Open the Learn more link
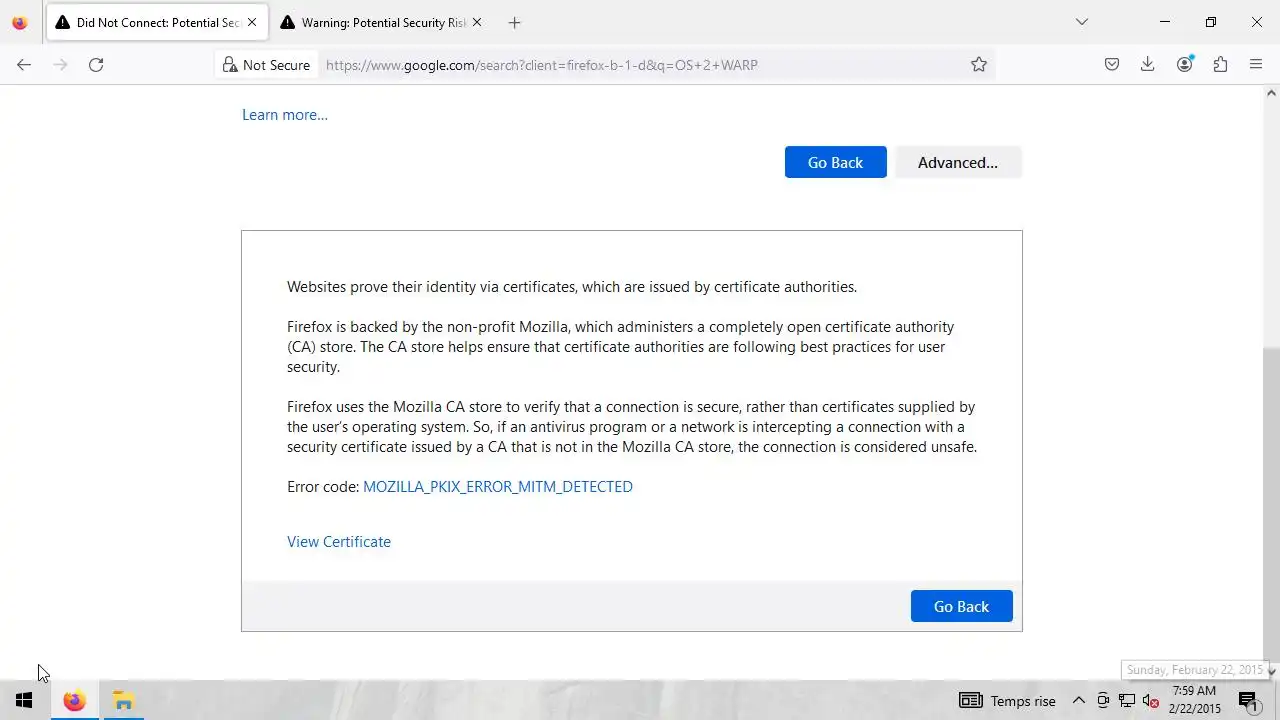The height and width of the screenshot is (720, 1280). coord(285,115)
